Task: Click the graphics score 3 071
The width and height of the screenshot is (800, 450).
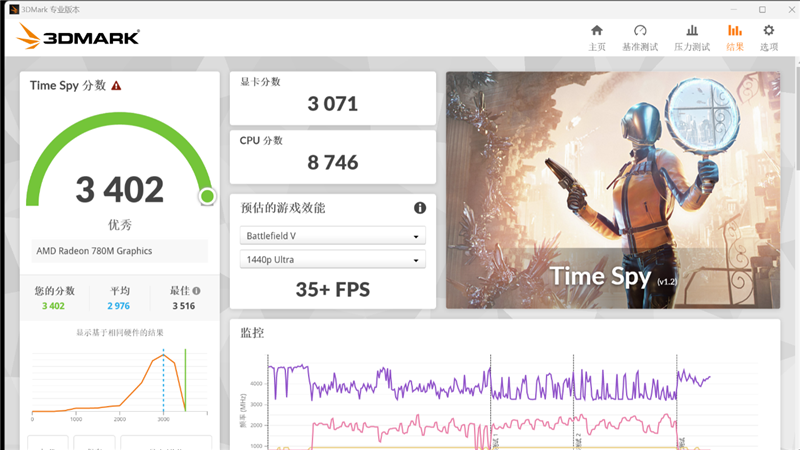Action: click(x=333, y=104)
